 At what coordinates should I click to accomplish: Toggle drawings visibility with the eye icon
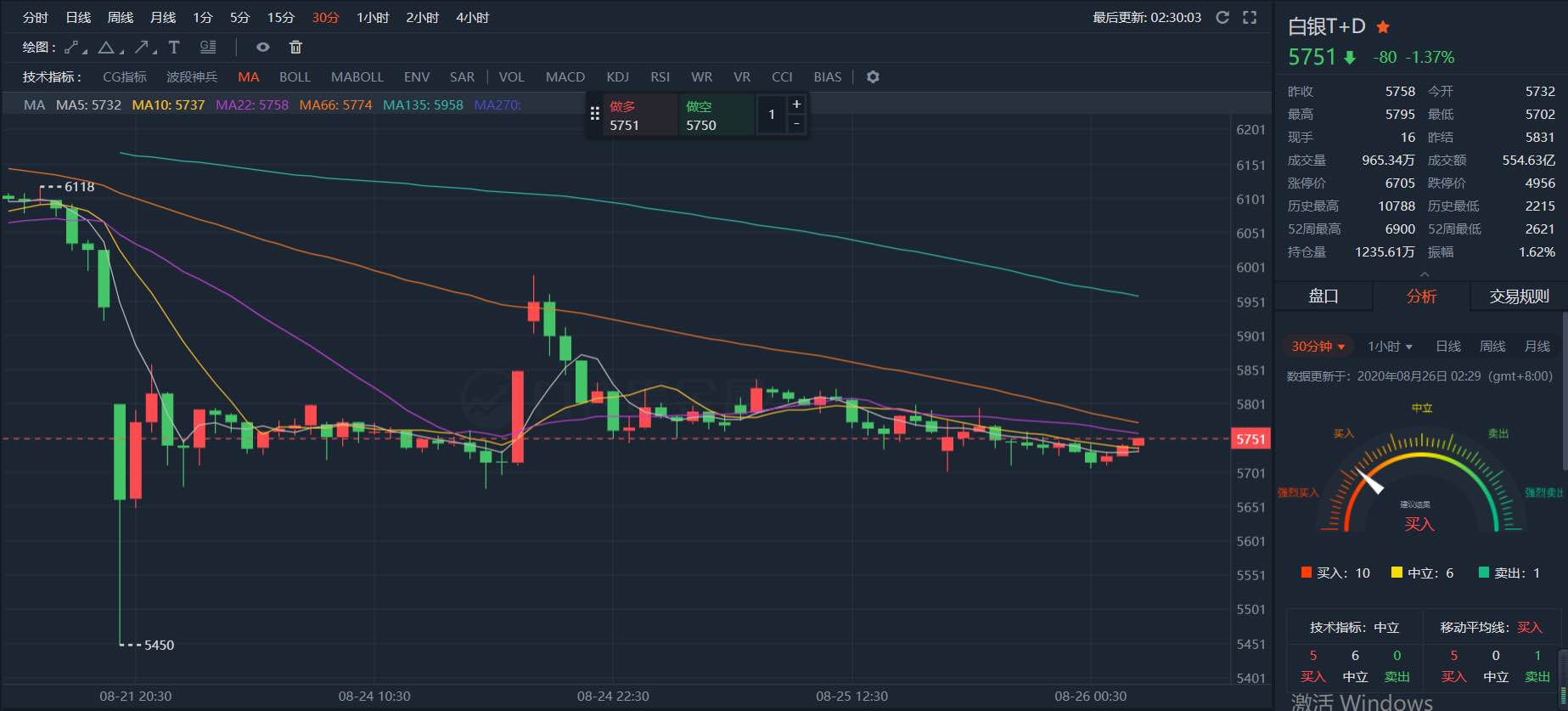pos(263,47)
